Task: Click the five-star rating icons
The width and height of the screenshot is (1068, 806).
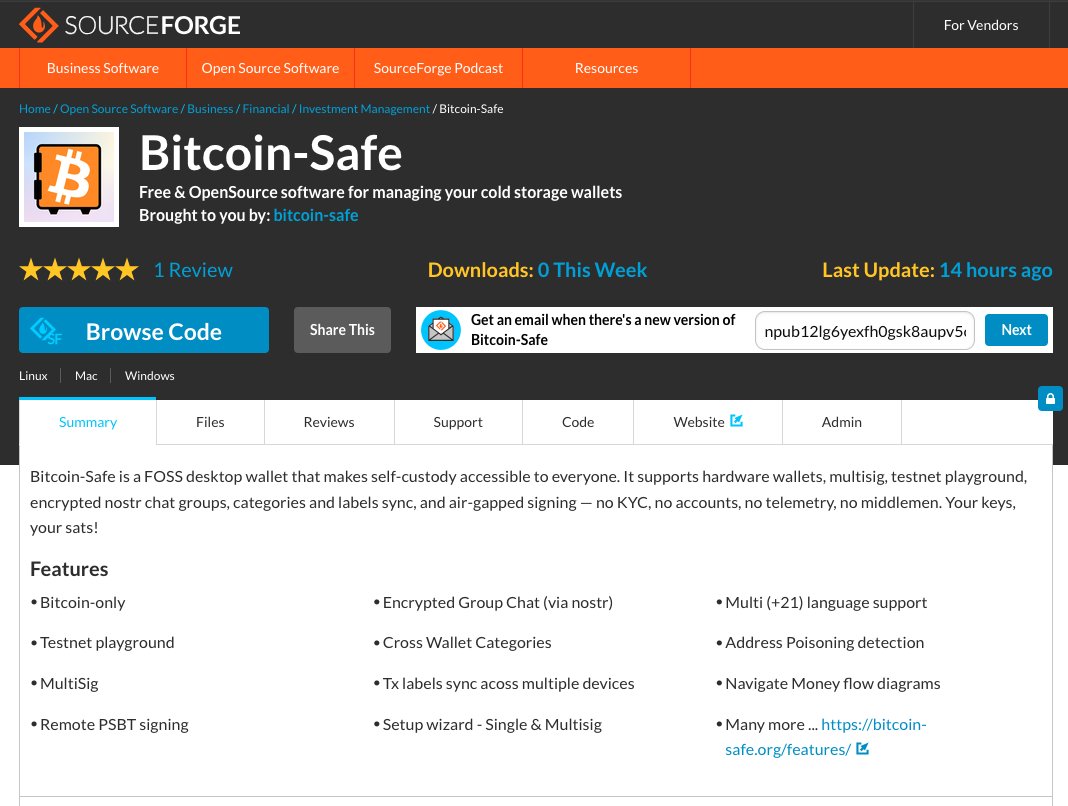Action: [79, 270]
